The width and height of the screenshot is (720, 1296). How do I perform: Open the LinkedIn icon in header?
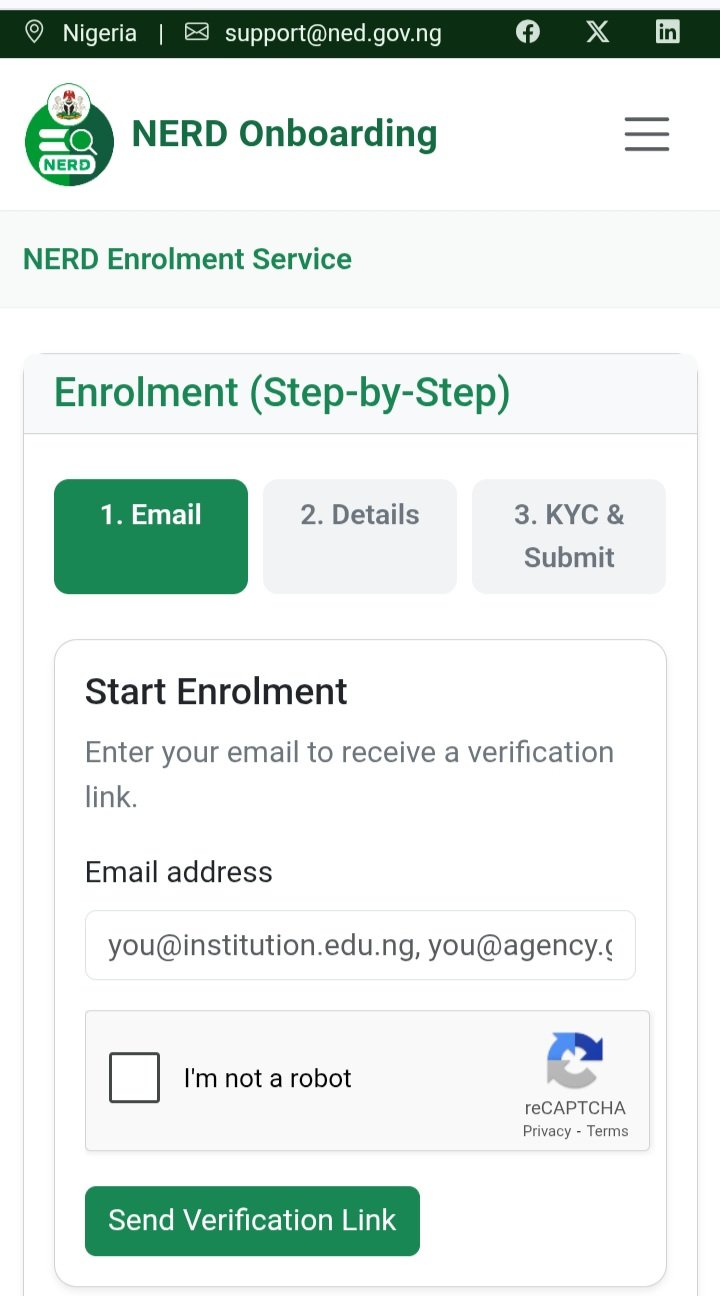point(667,32)
